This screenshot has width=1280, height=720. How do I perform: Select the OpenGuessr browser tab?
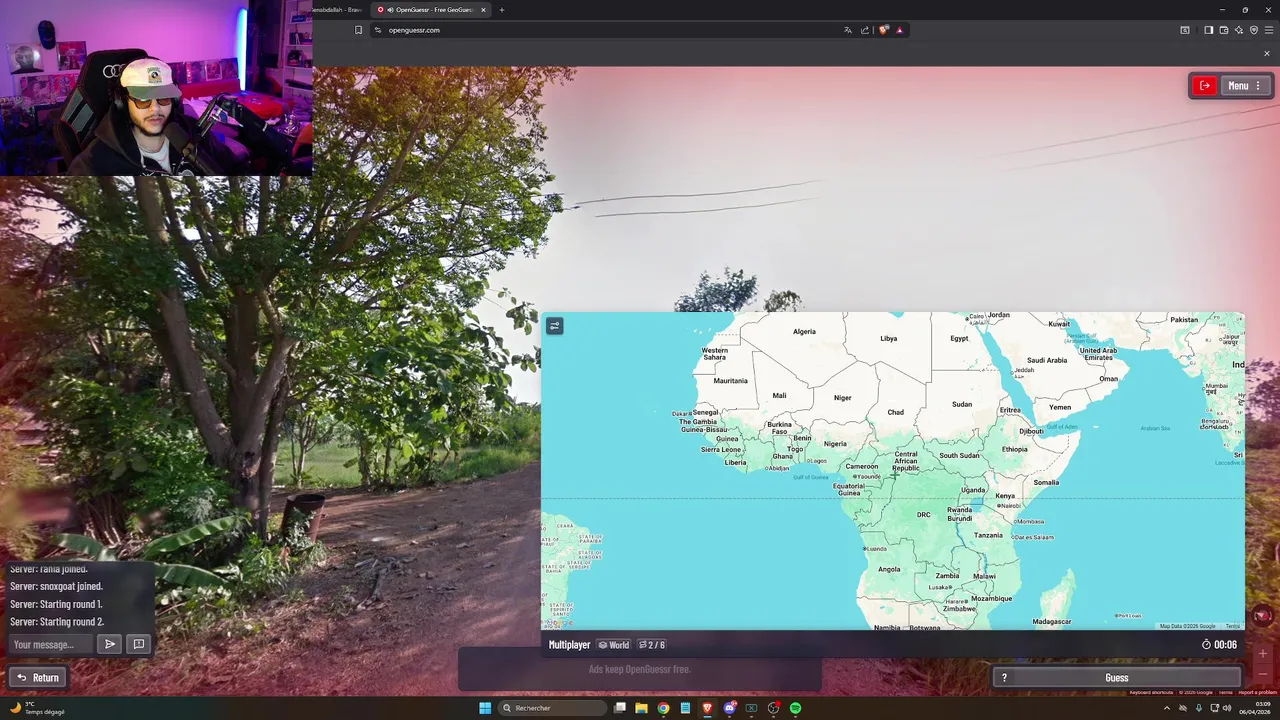(x=430, y=10)
